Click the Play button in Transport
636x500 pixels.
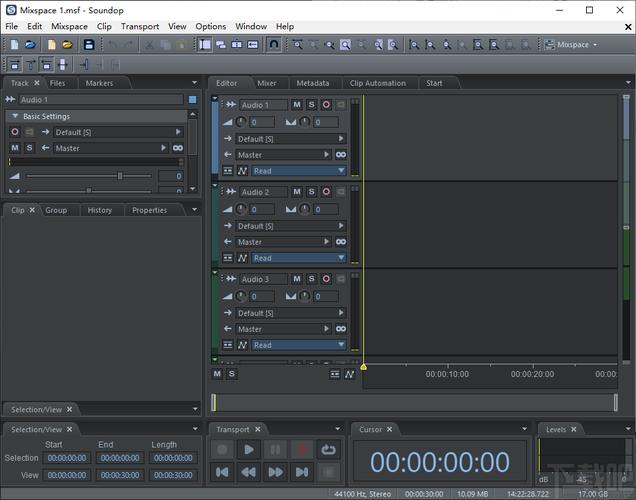click(x=249, y=449)
